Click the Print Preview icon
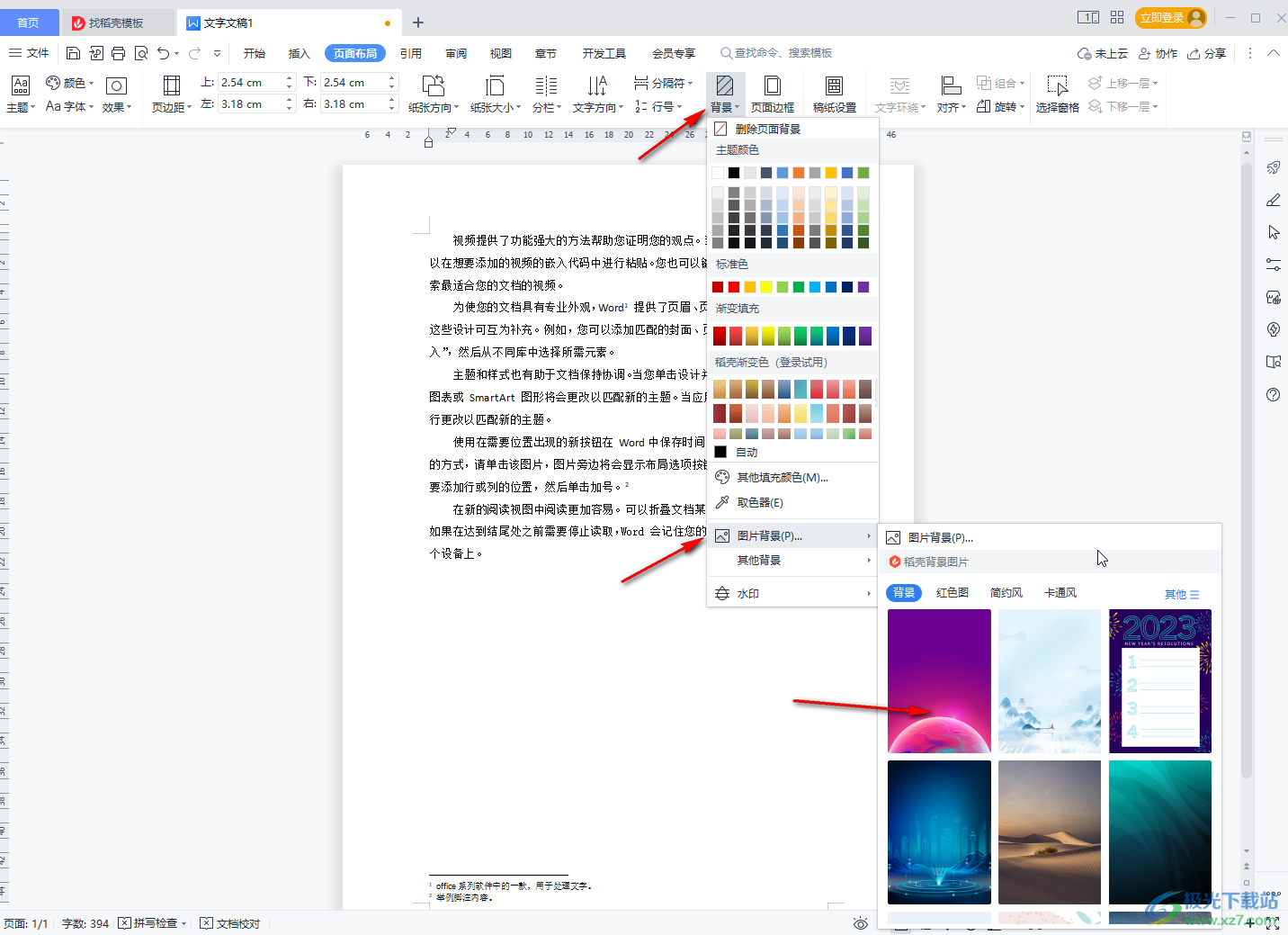Image resolution: width=1288 pixels, height=935 pixels. pos(140,53)
